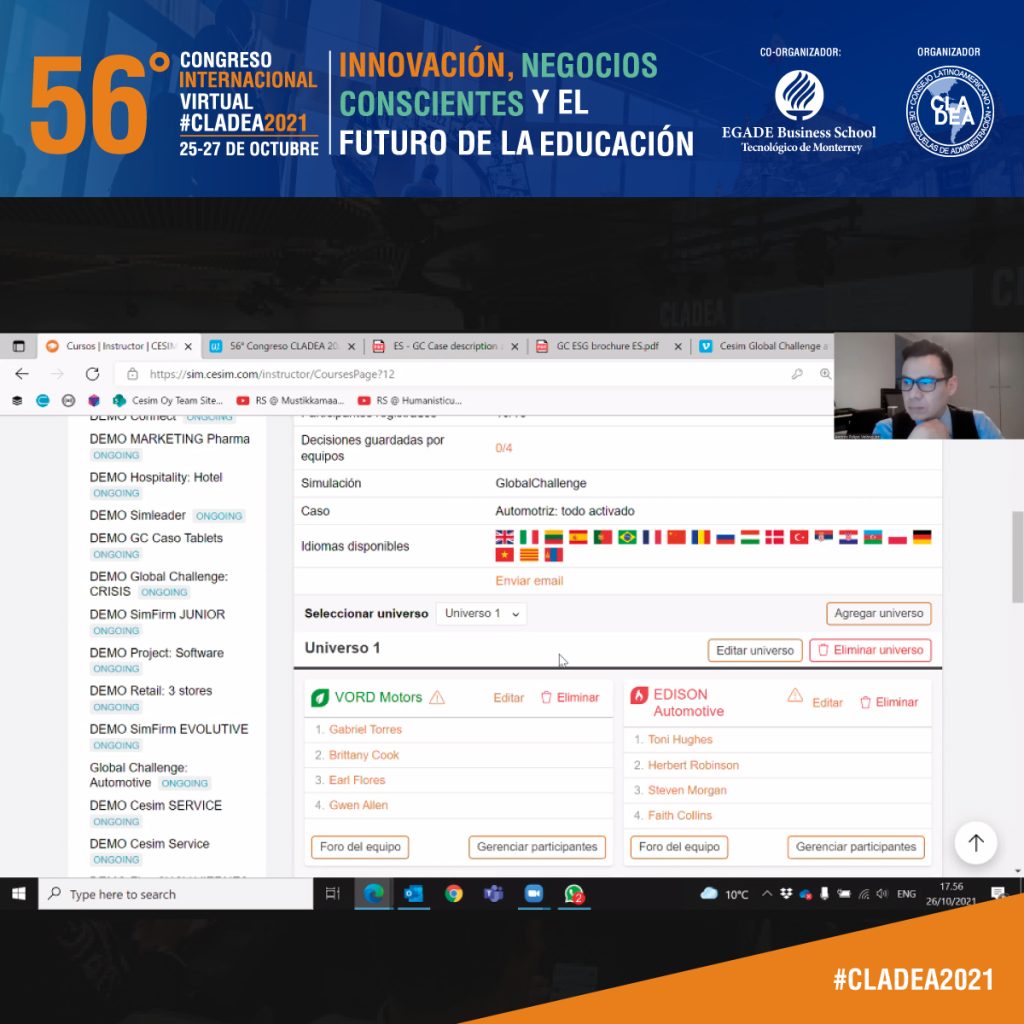Image resolution: width=1024 pixels, height=1024 pixels.
Task: Click the warning triangle beside EDISON Automotive
Action: (x=795, y=695)
